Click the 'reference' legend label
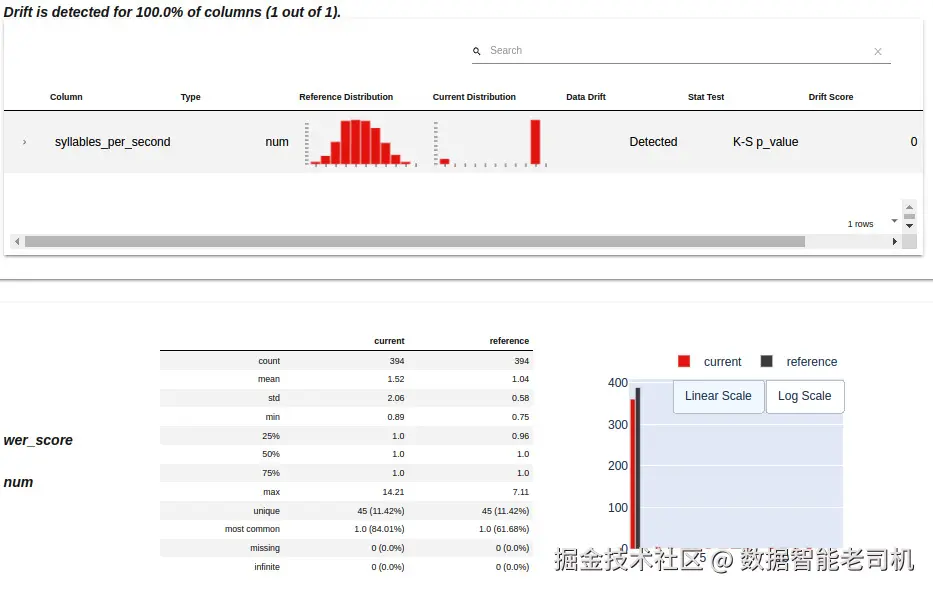 pyautogui.click(x=812, y=362)
